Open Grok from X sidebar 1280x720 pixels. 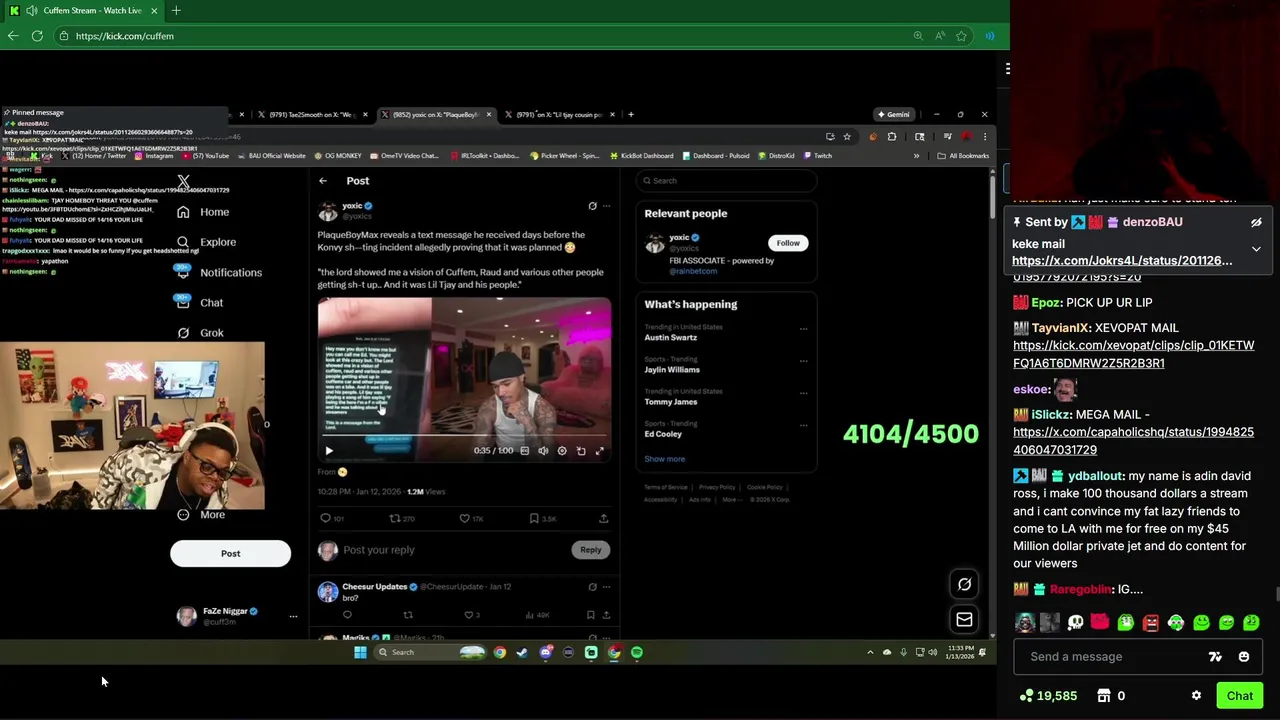point(200,333)
